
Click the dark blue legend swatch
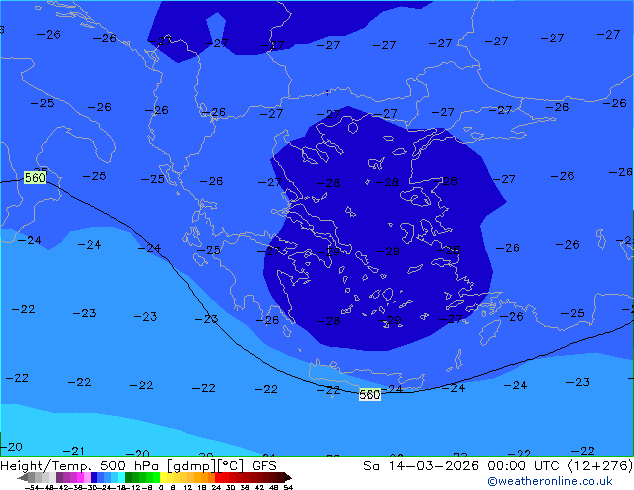click(94, 477)
